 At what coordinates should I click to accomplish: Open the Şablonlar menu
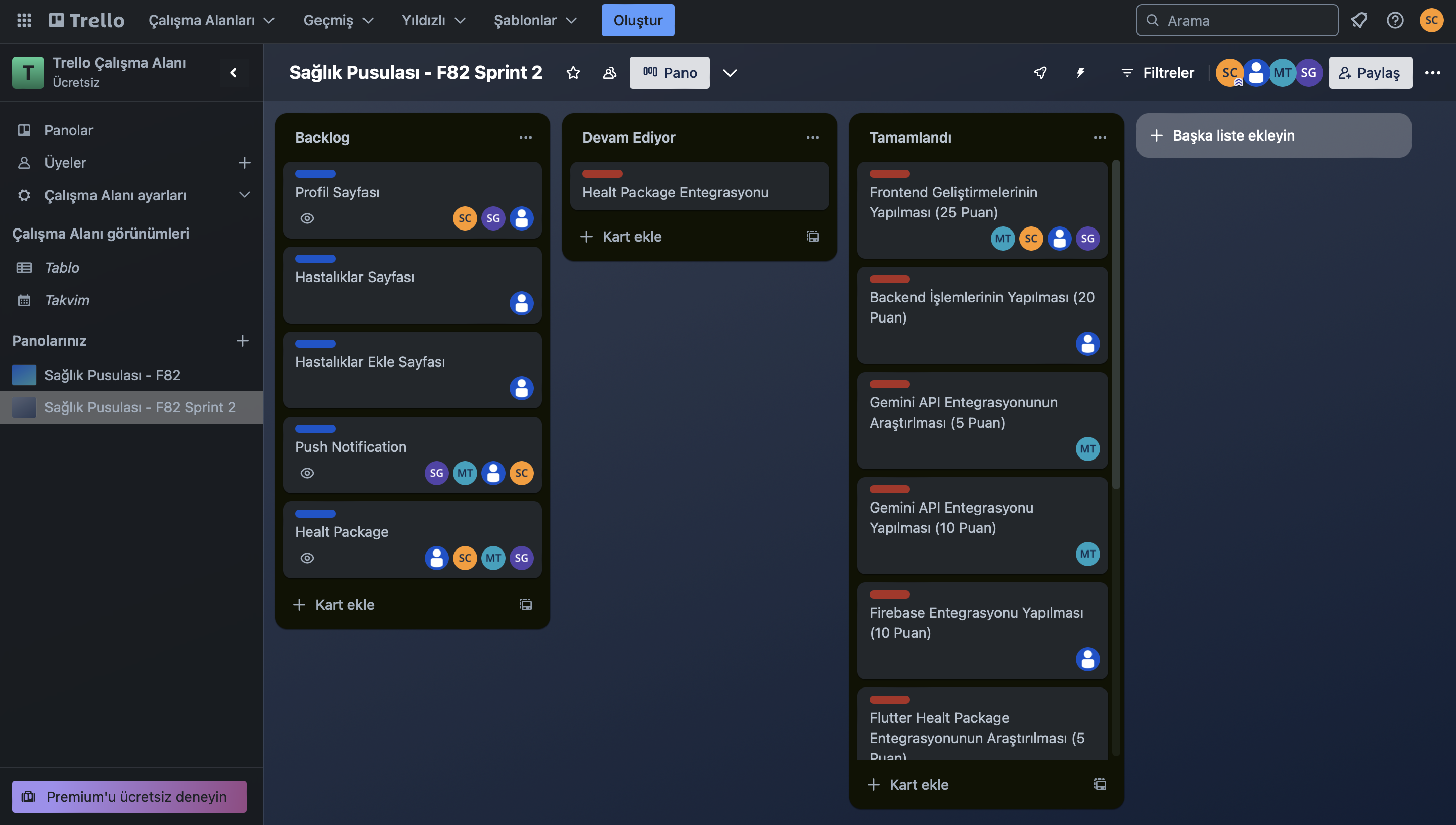click(x=535, y=20)
